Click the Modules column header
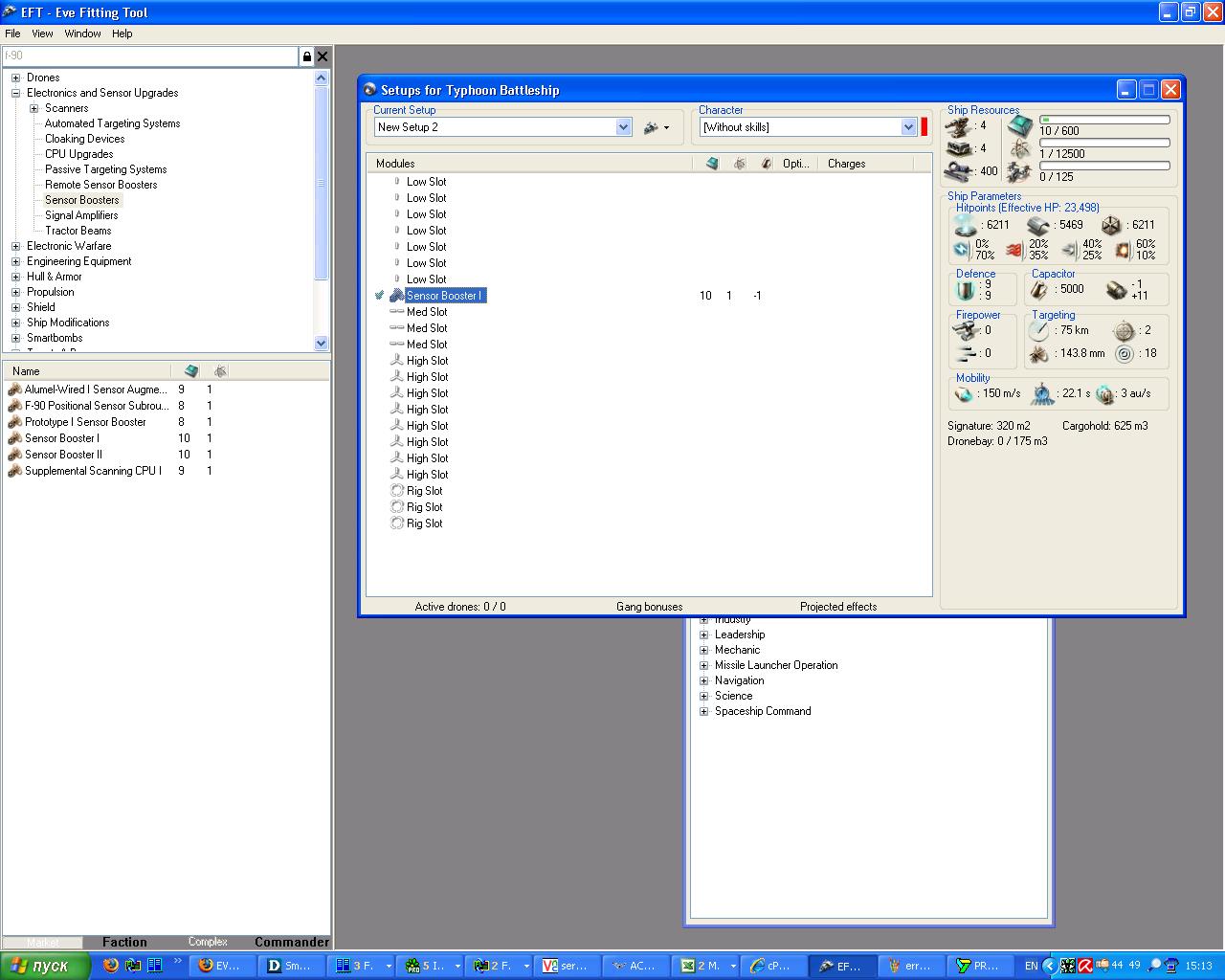Image resolution: width=1225 pixels, height=980 pixels. [530, 164]
